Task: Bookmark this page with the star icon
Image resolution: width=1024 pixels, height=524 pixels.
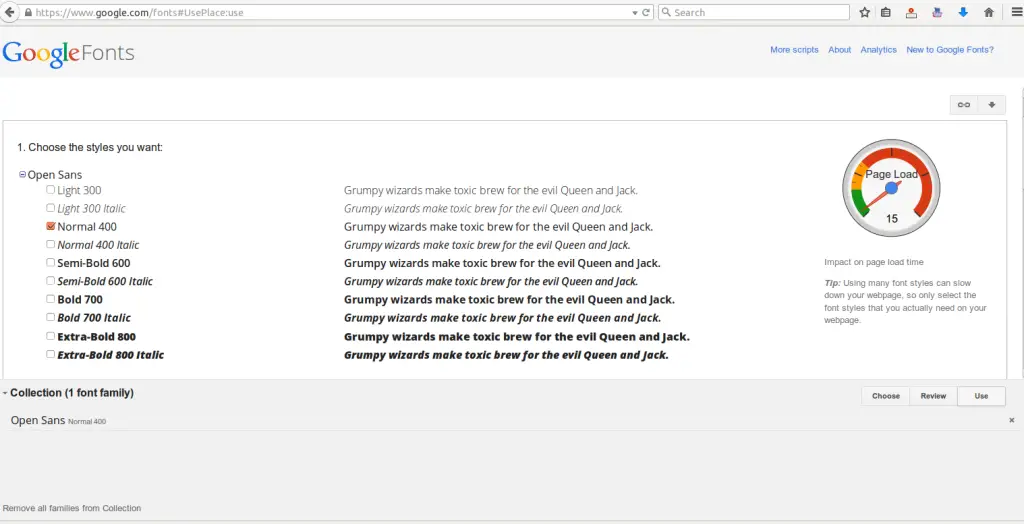Action: point(865,12)
